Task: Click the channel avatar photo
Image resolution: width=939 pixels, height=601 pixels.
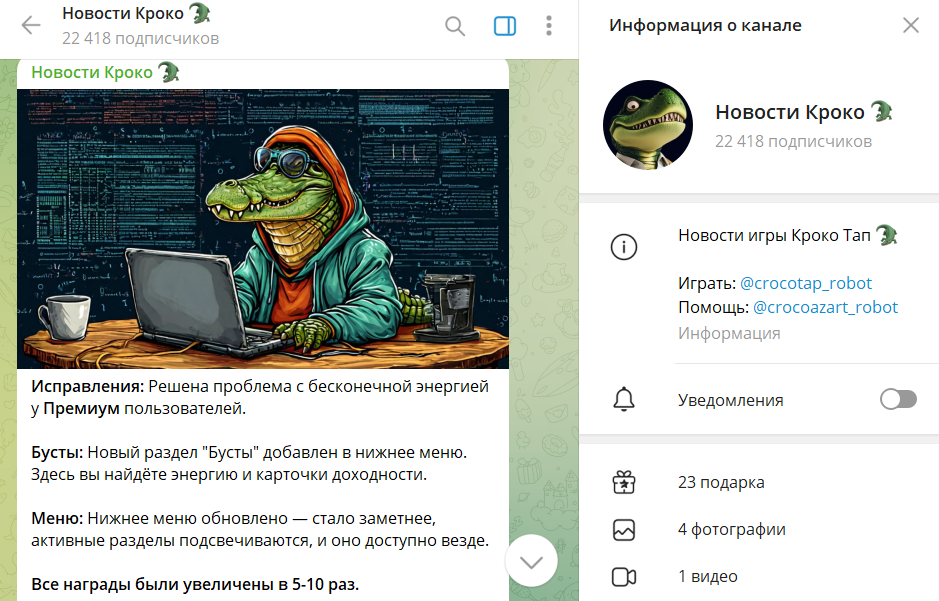Action: [648, 124]
